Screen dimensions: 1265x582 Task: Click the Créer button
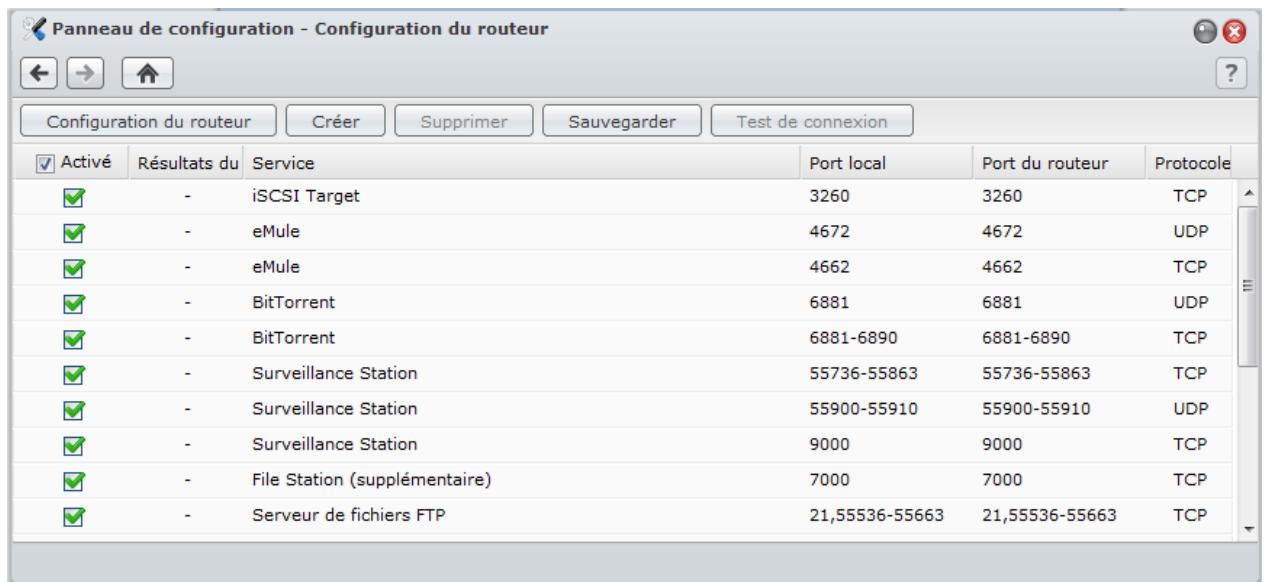coord(337,122)
